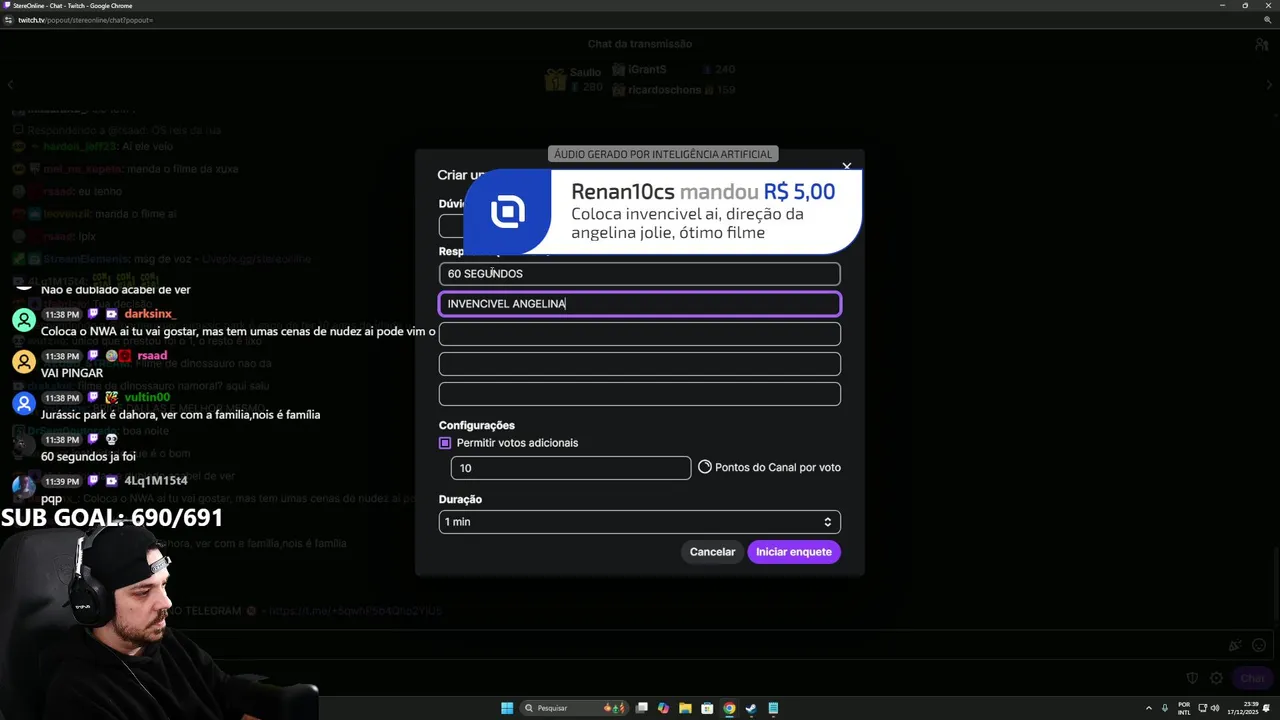1280x720 pixels.
Task: Click the 'VAI PINGAR' chat message
Action: (72, 373)
